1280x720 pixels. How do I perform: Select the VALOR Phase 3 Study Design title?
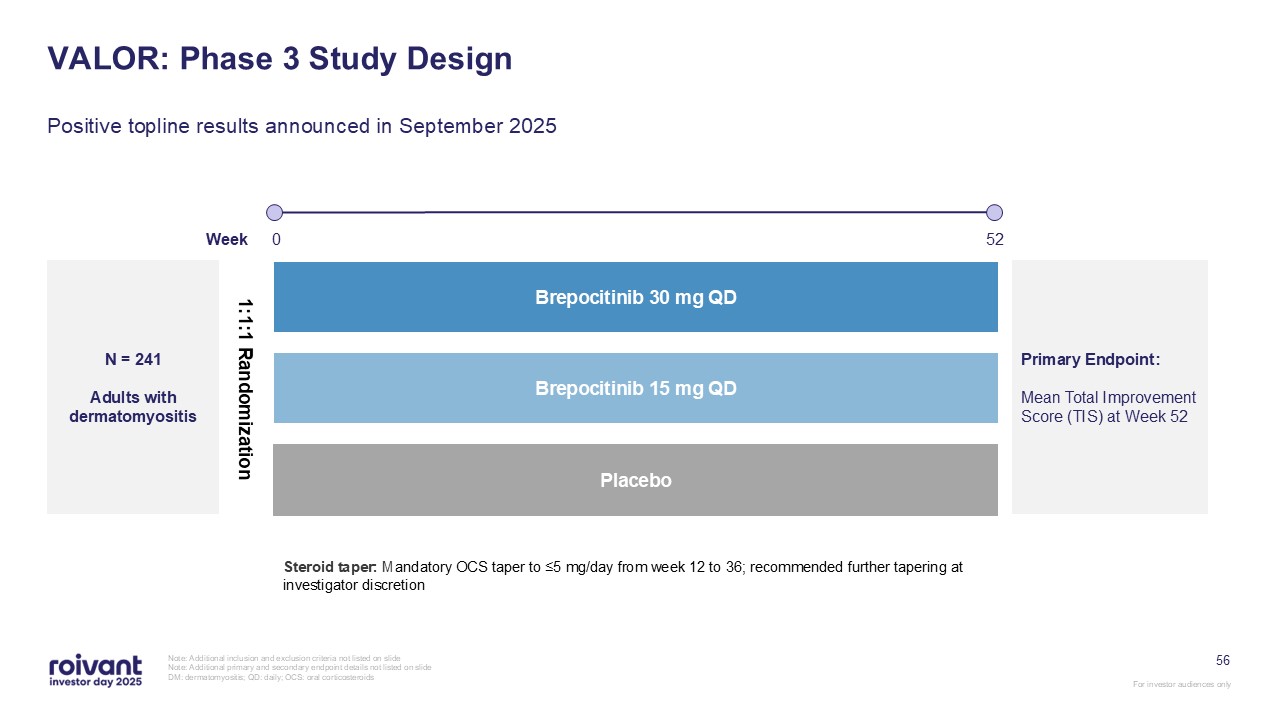(280, 59)
